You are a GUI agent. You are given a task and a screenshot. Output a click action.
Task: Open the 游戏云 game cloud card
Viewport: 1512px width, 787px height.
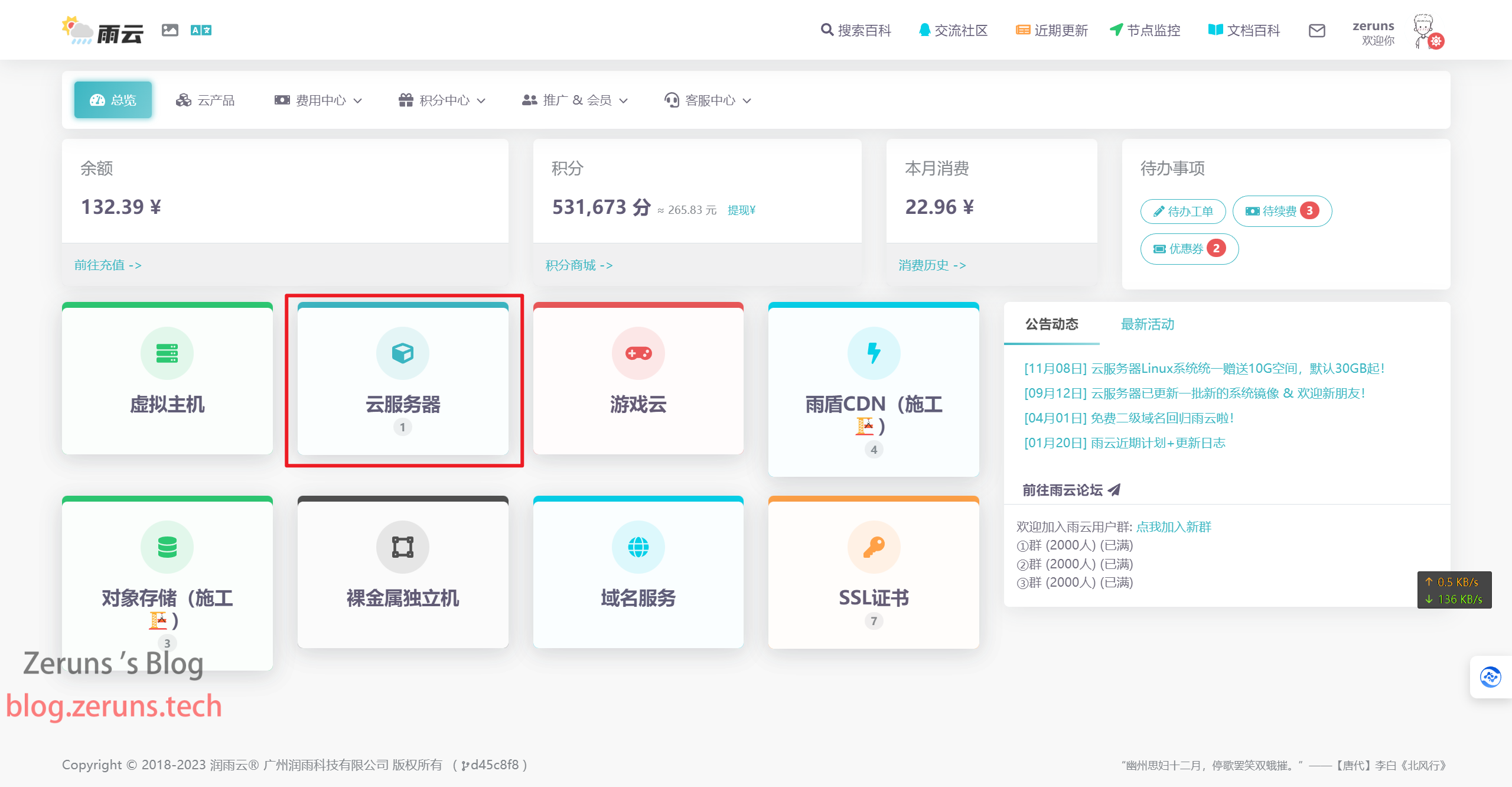(x=638, y=379)
